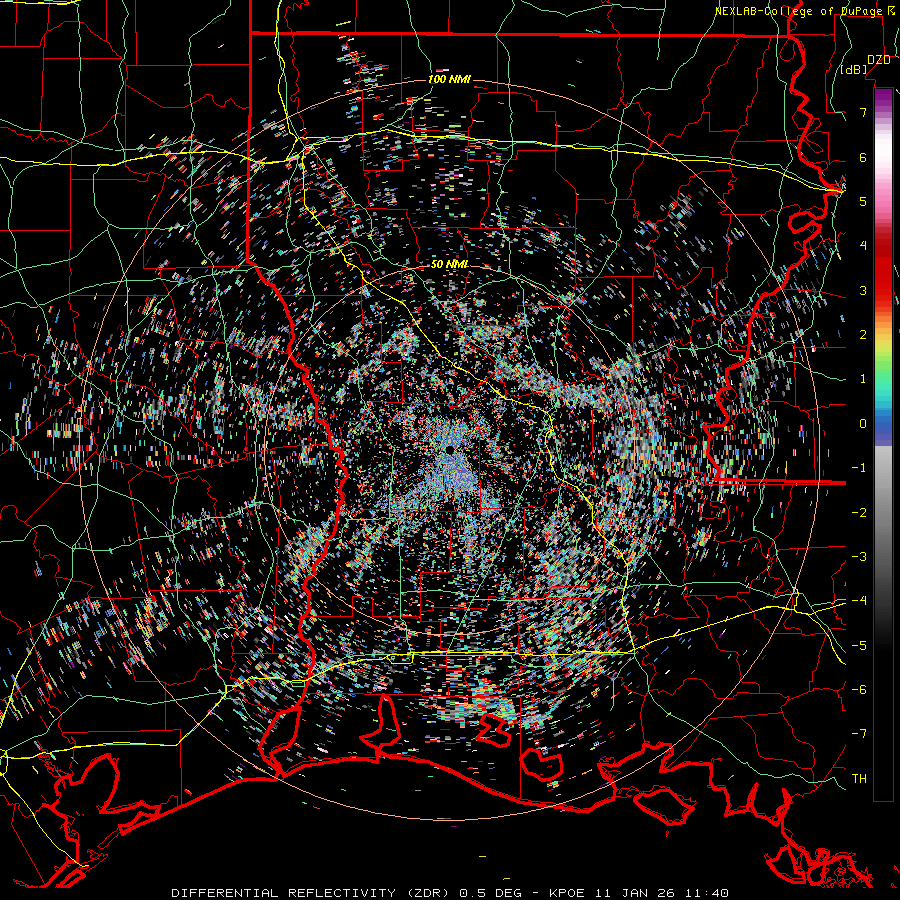Click the -5 value on the color scale
The image size is (900, 900).
859,645
